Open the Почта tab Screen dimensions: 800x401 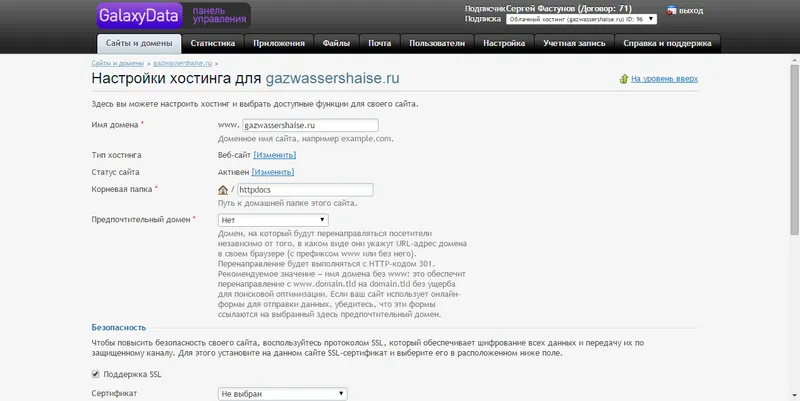pos(380,43)
